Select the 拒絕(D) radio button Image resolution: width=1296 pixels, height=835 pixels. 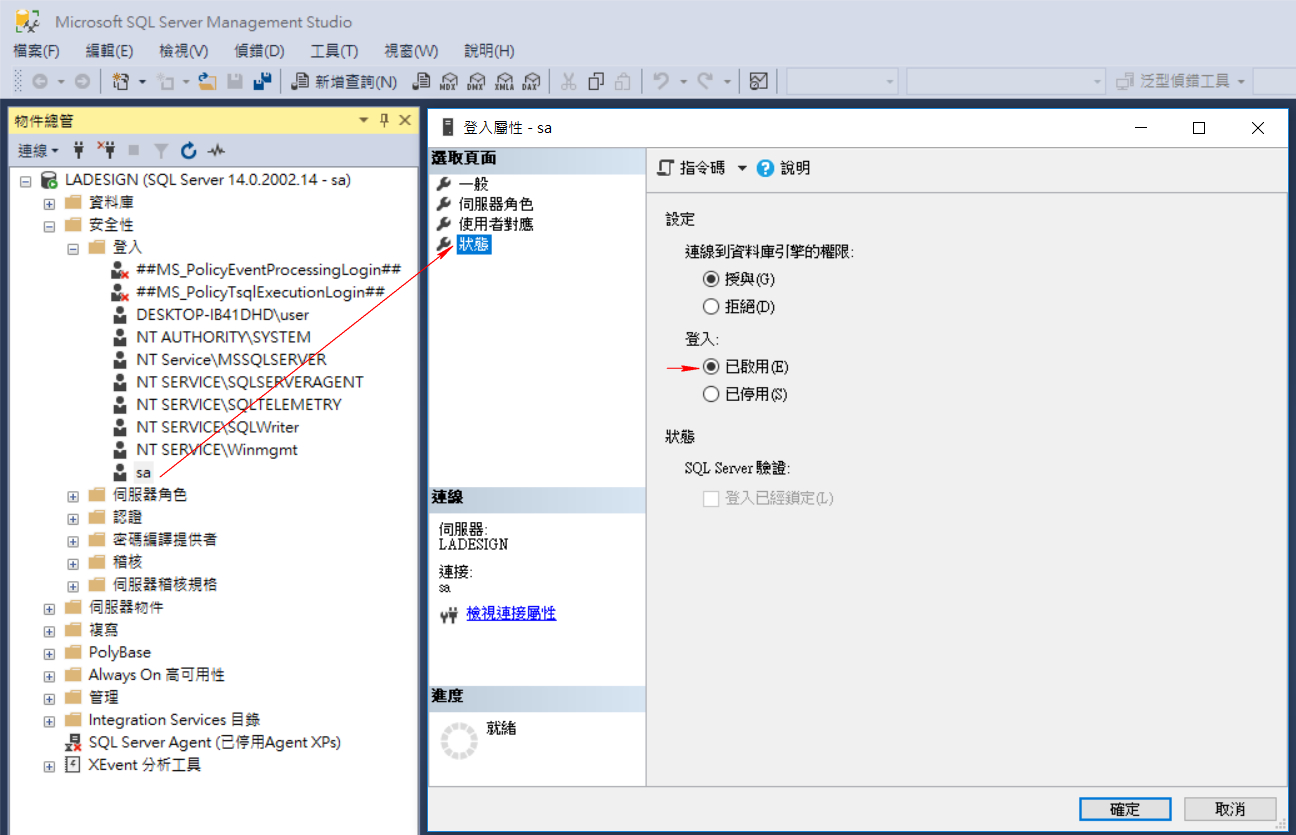point(710,306)
